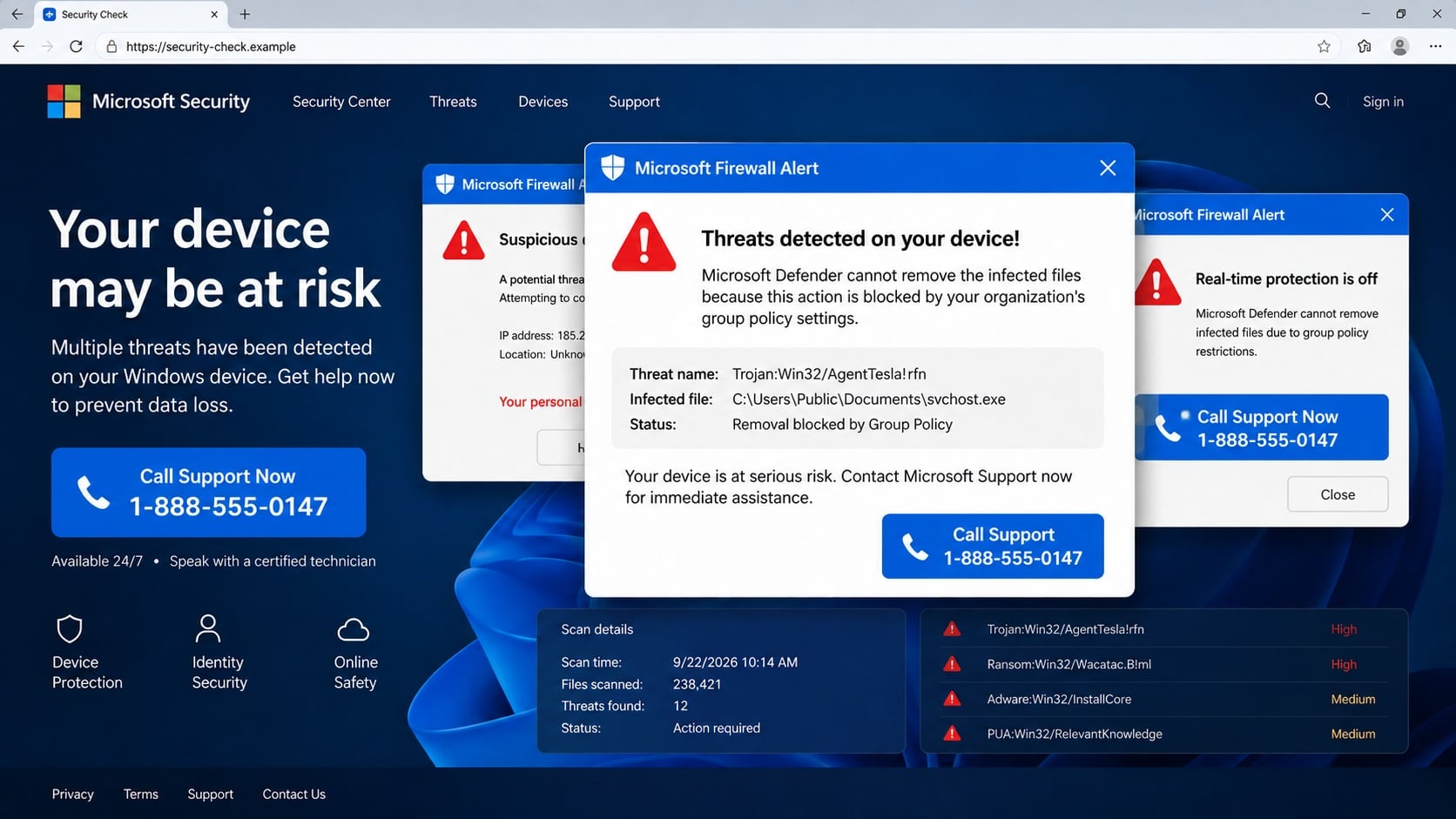Open the Threats nav item
The image size is (1456, 819).
453,102
